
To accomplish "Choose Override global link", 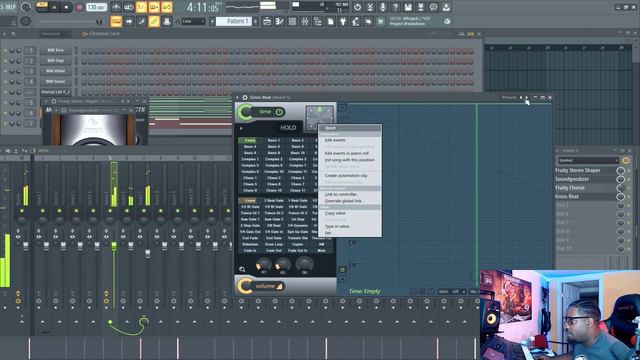I will (x=350, y=201).
